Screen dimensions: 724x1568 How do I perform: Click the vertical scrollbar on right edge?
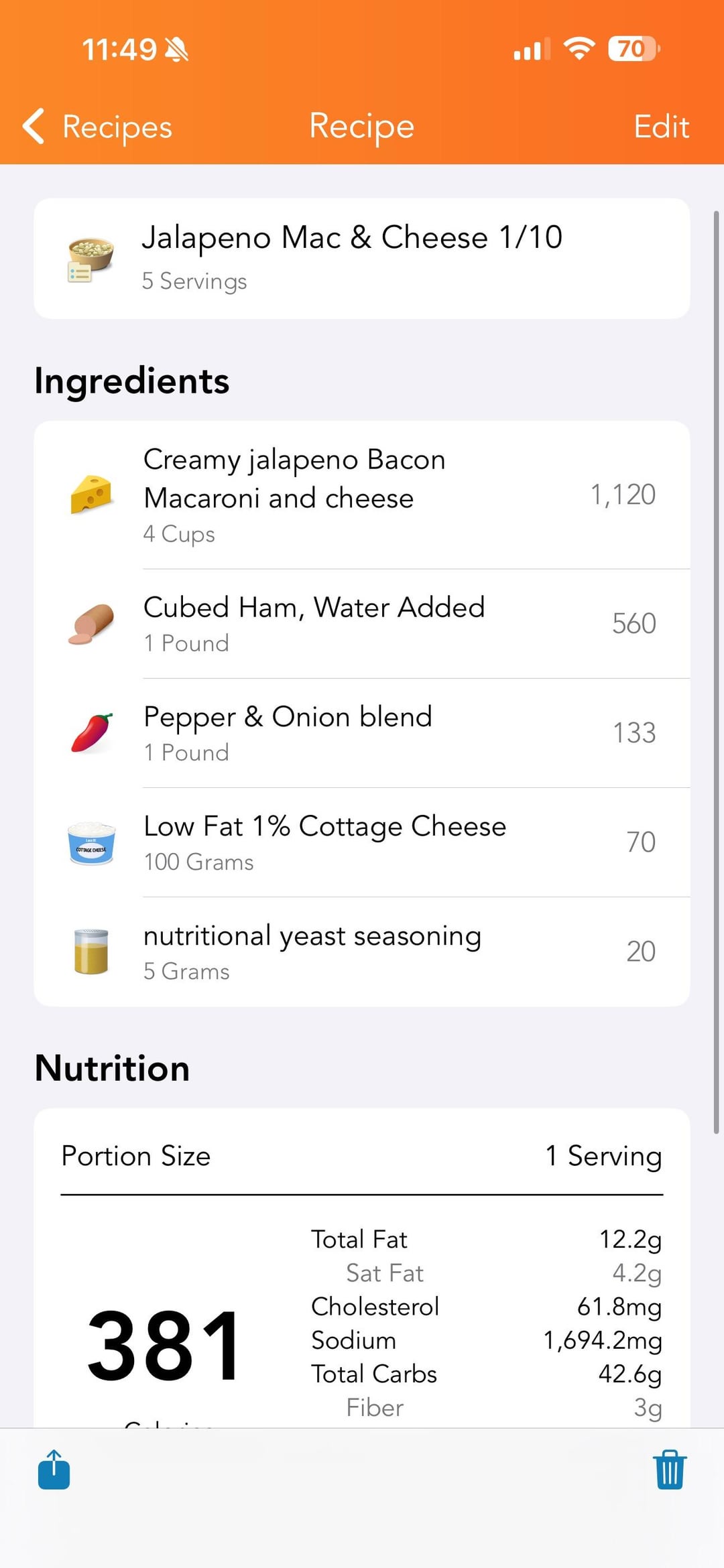pos(716,670)
